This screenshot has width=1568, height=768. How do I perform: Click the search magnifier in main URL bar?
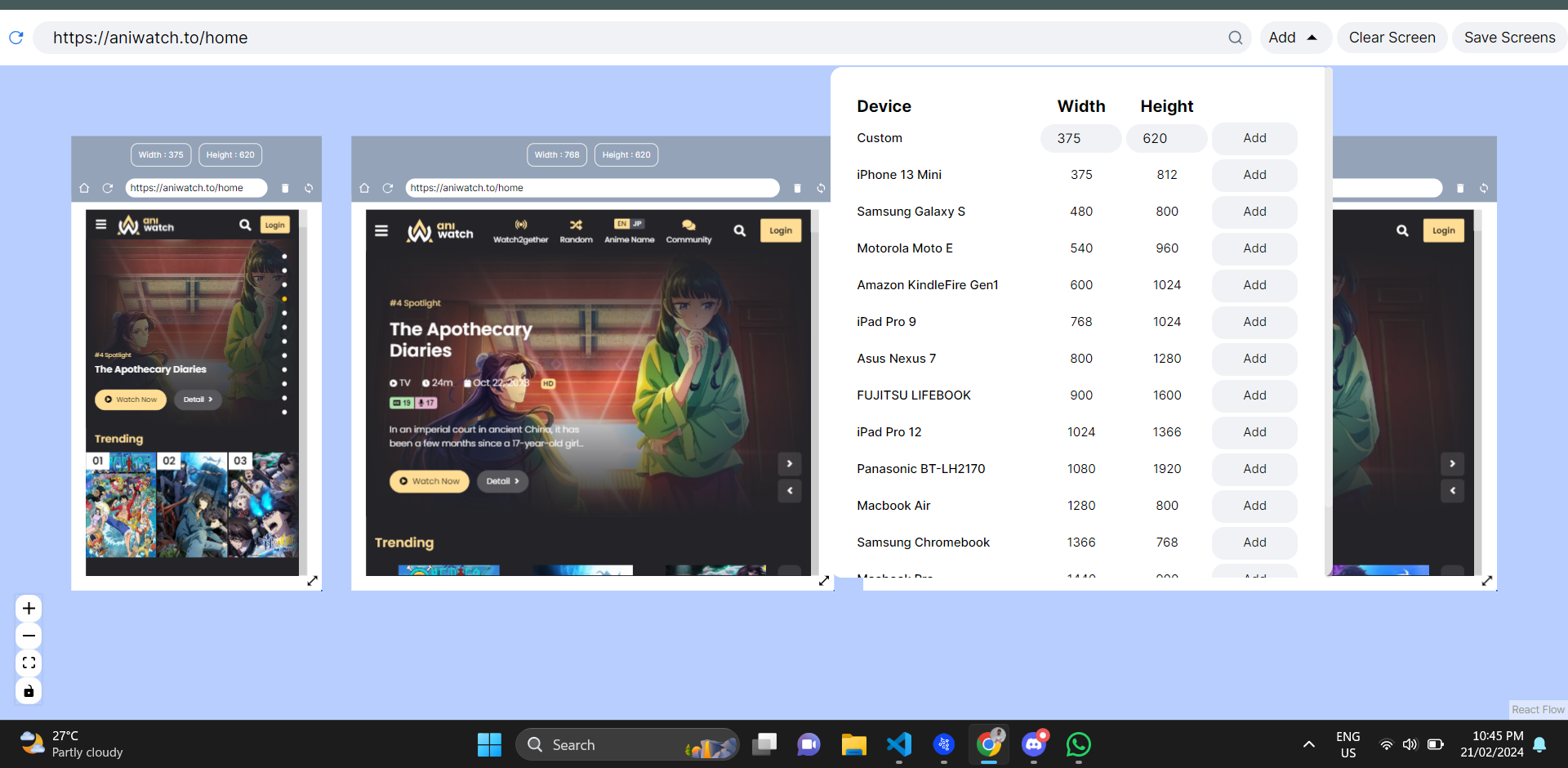1235,38
